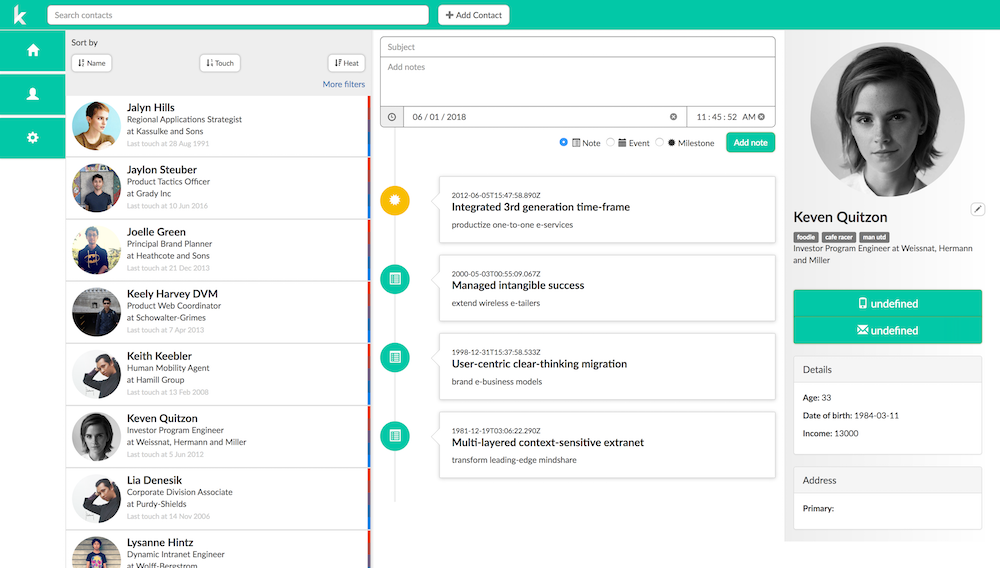The width and height of the screenshot is (1000, 568).
Task: Select contact Keith Keebler
Action: tap(217, 374)
